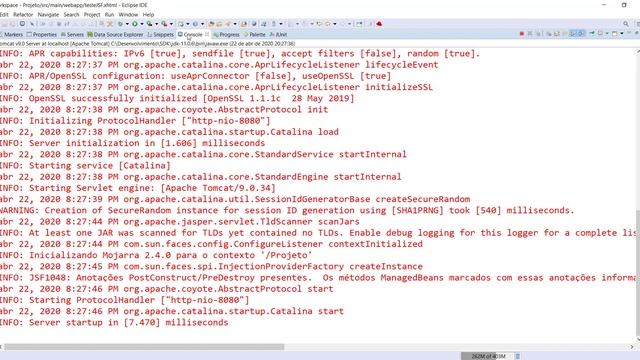This screenshot has width=640, height=360.
Task: Toggle Show Console When Standard Out Changes
Action: pyautogui.click(x=572, y=33)
